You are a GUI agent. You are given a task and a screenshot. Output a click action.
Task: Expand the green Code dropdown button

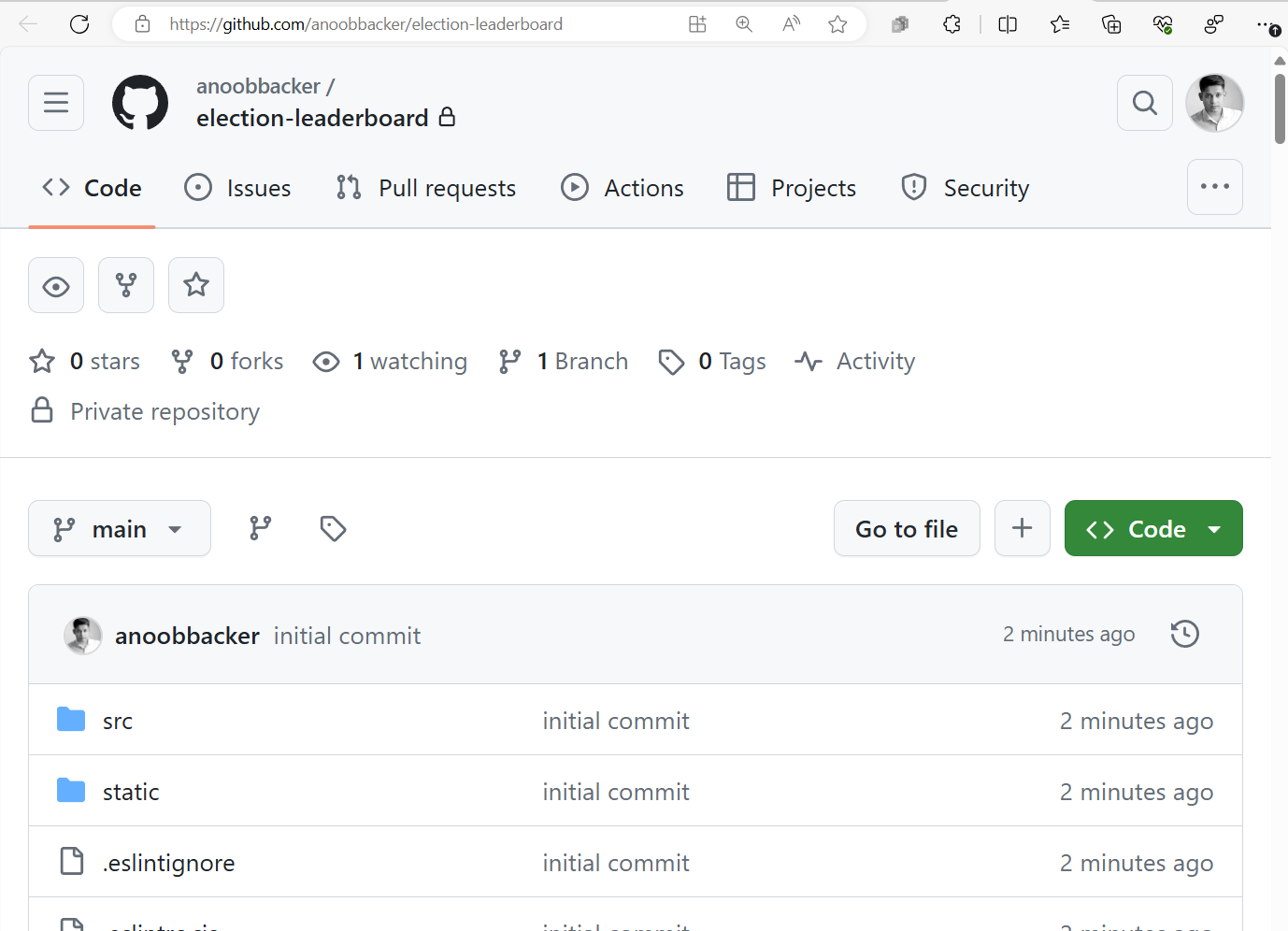click(x=1153, y=528)
